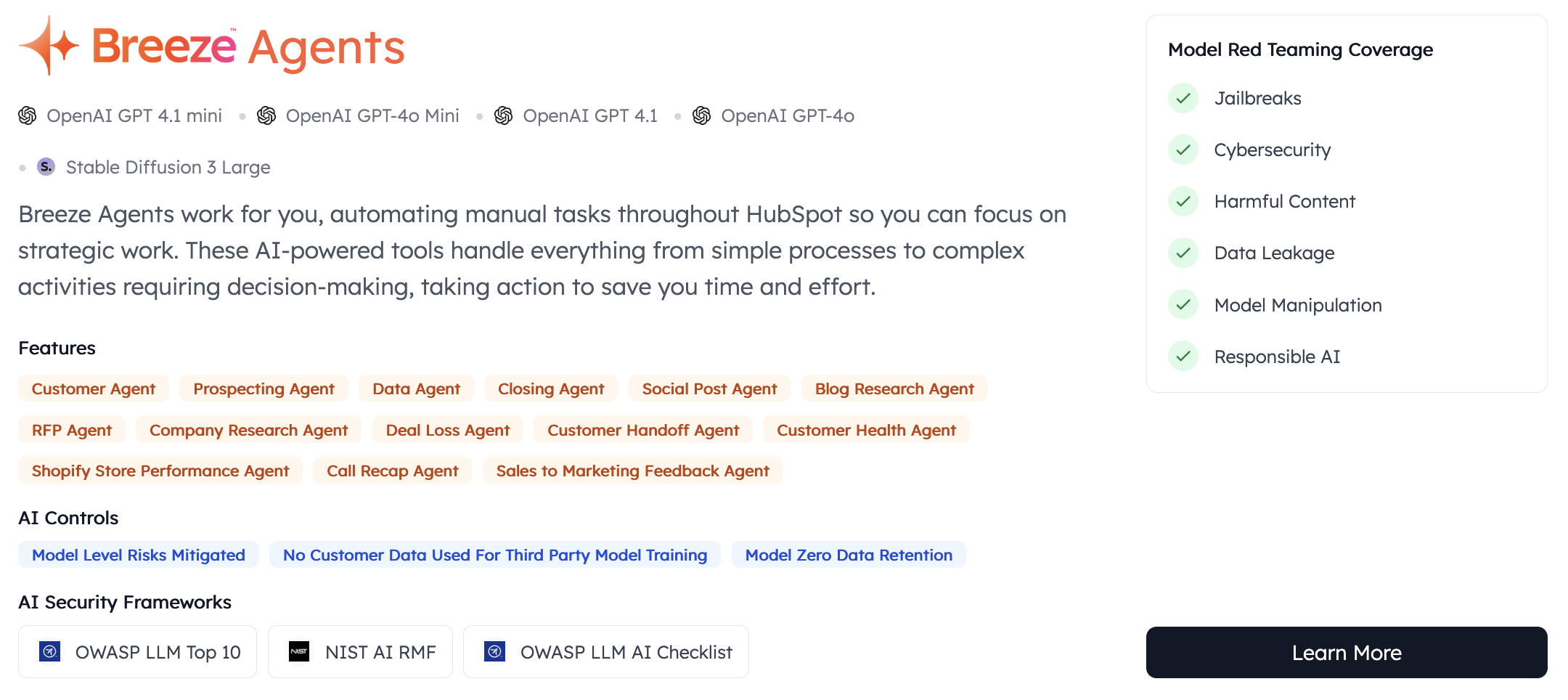Click the OpenAI GPT-4o logo icon
The image size is (1568, 700).
701,115
